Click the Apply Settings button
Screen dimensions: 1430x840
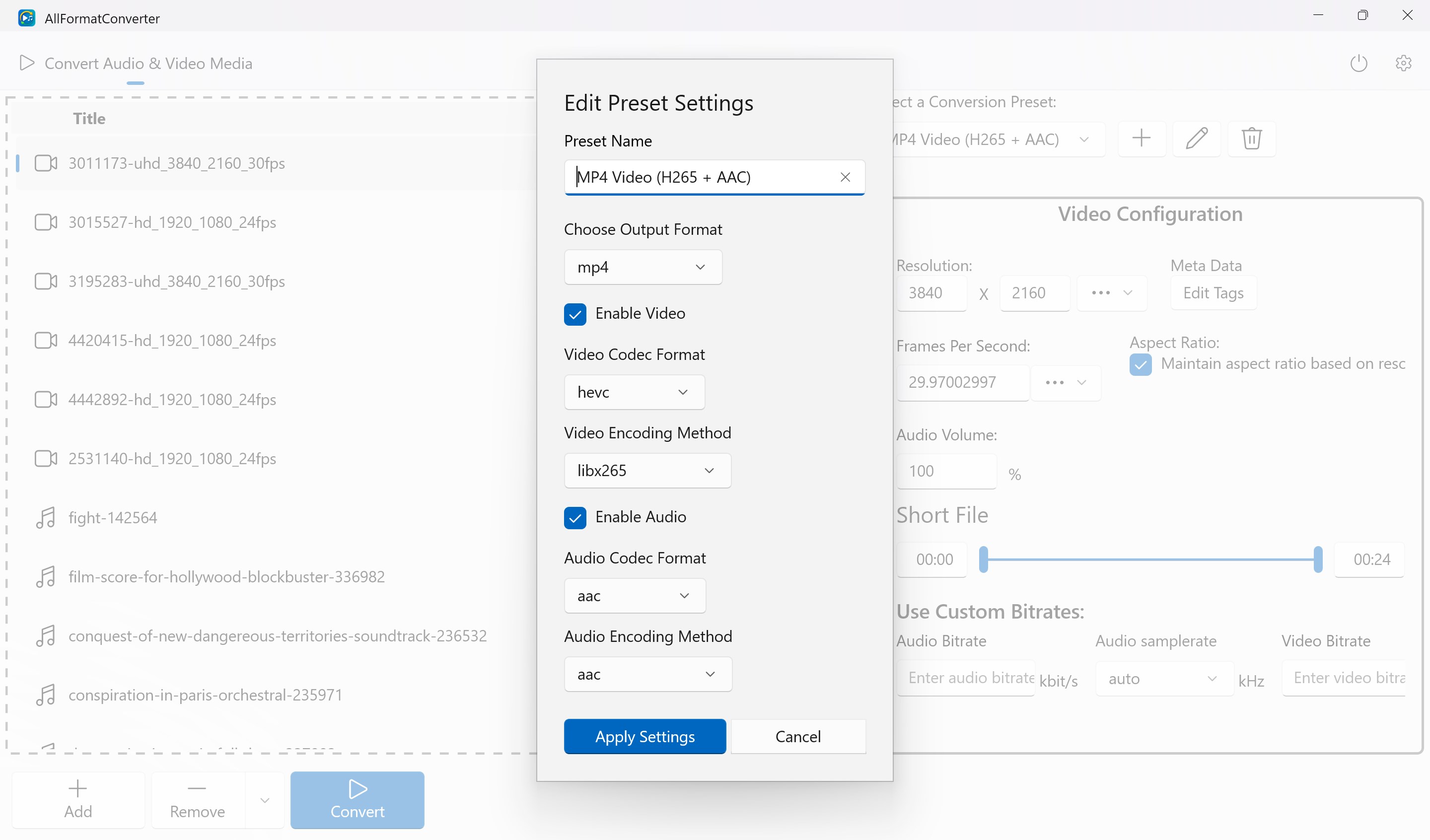tap(644, 736)
